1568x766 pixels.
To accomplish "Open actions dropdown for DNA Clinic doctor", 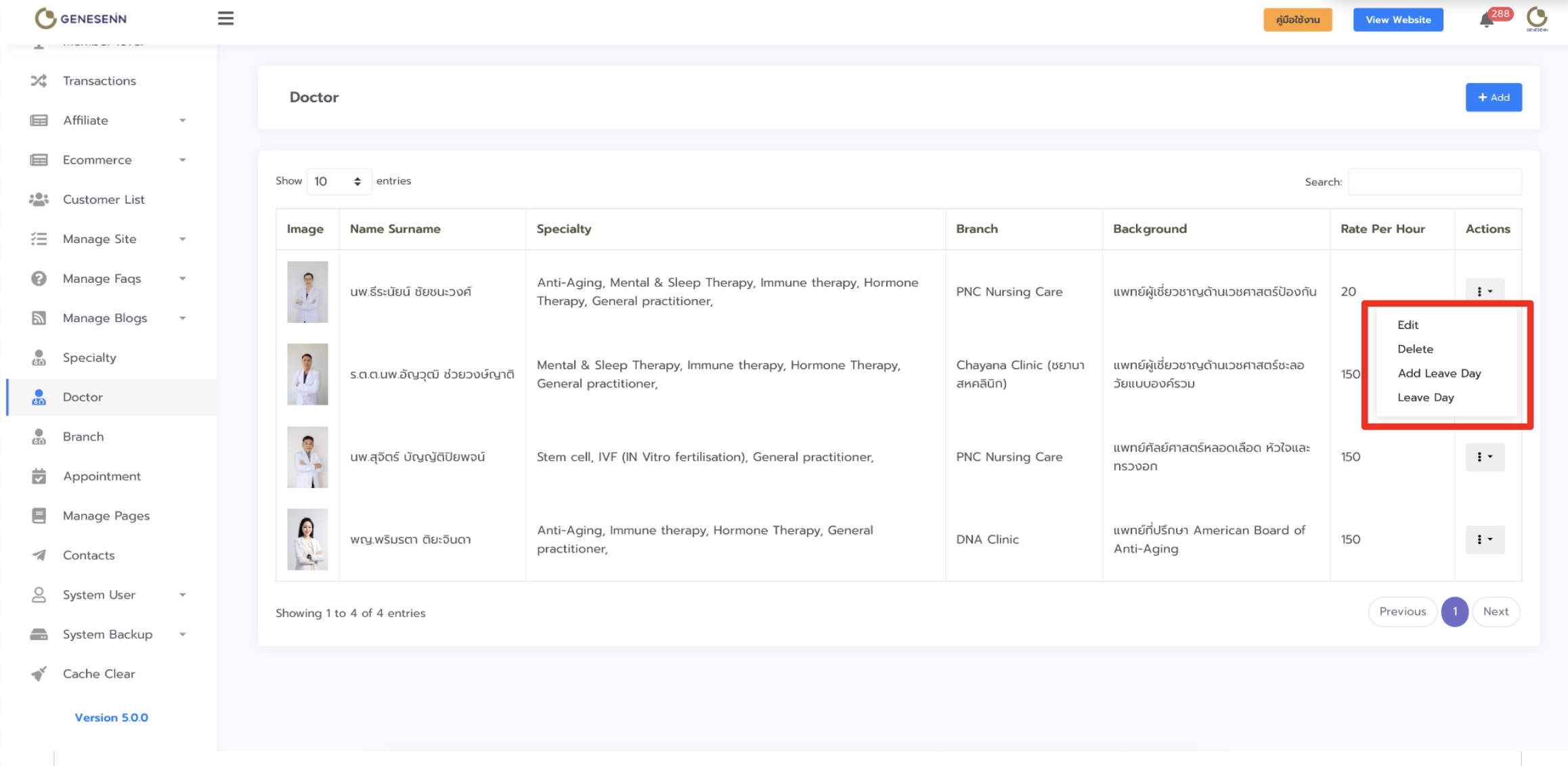I will coord(1484,539).
